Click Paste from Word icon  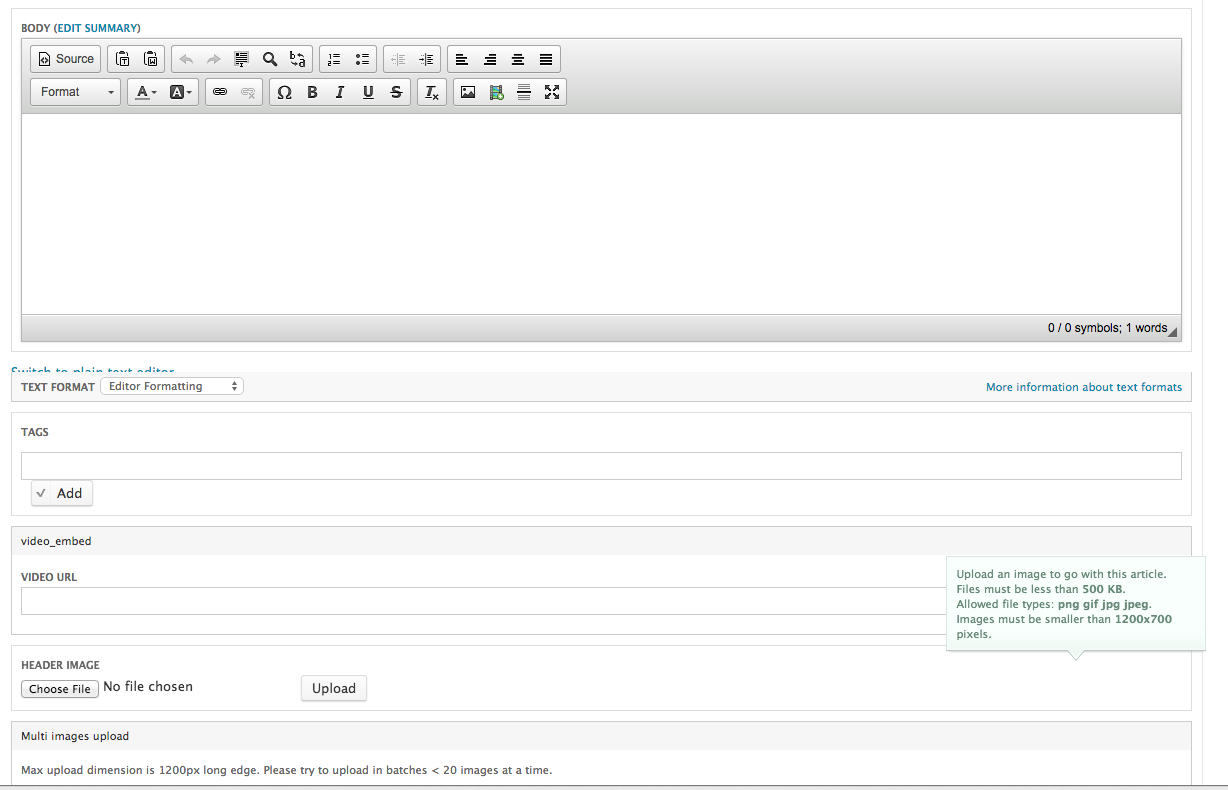pos(150,59)
